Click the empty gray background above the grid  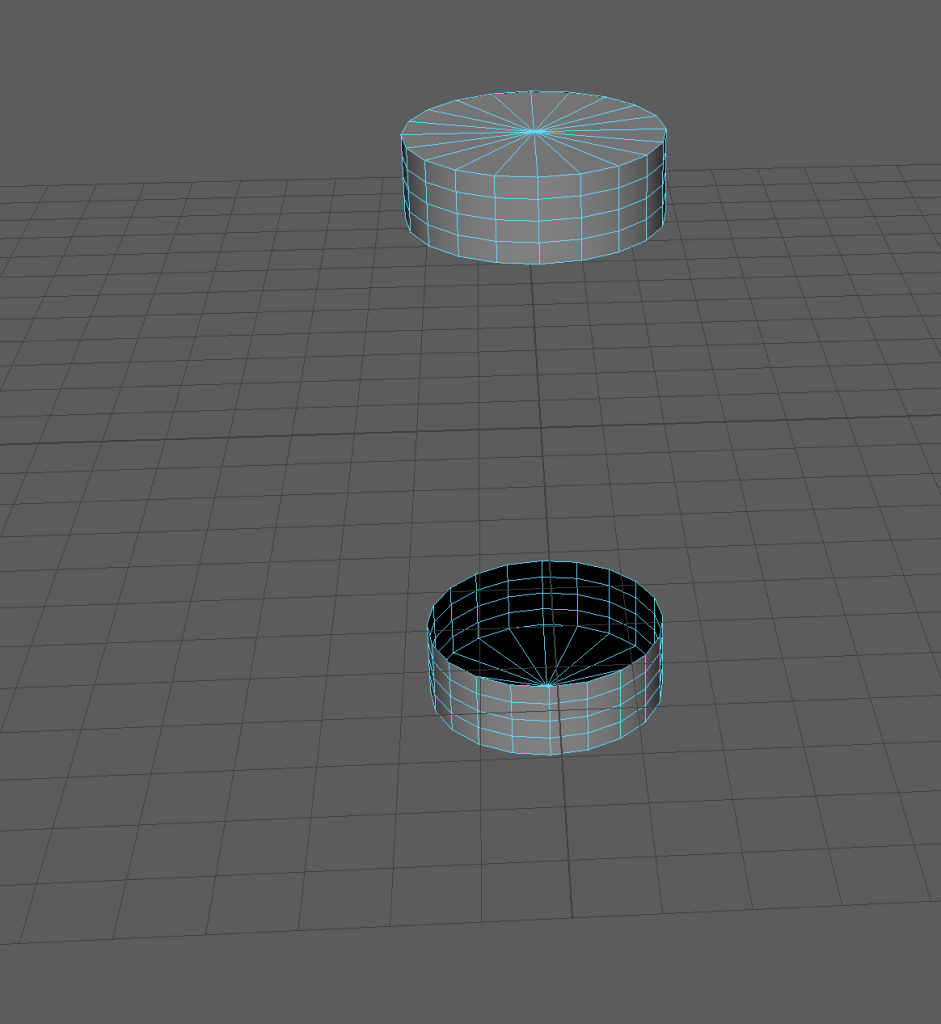point(200,80)
